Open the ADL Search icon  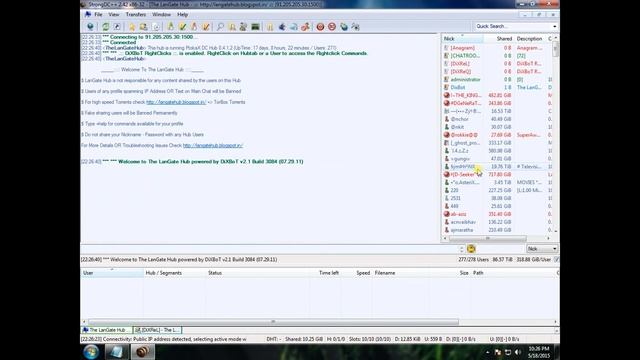coord(232,27)
